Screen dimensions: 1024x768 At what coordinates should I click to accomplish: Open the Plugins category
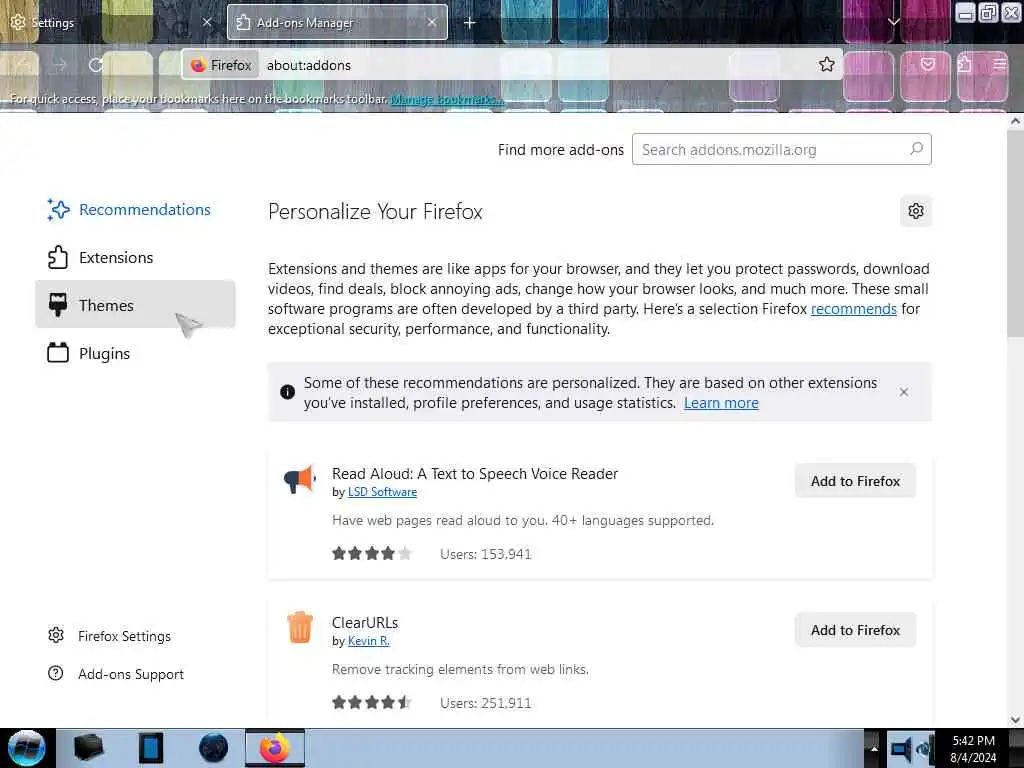click(x=135, y=353)
